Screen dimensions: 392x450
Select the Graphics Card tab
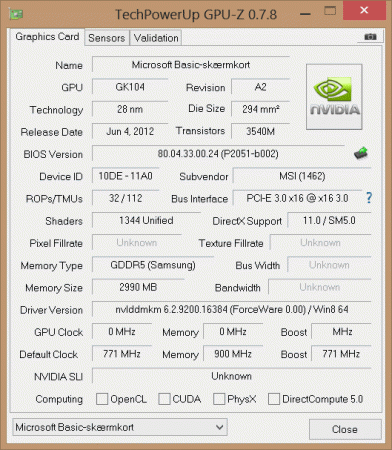coord(47,37)
